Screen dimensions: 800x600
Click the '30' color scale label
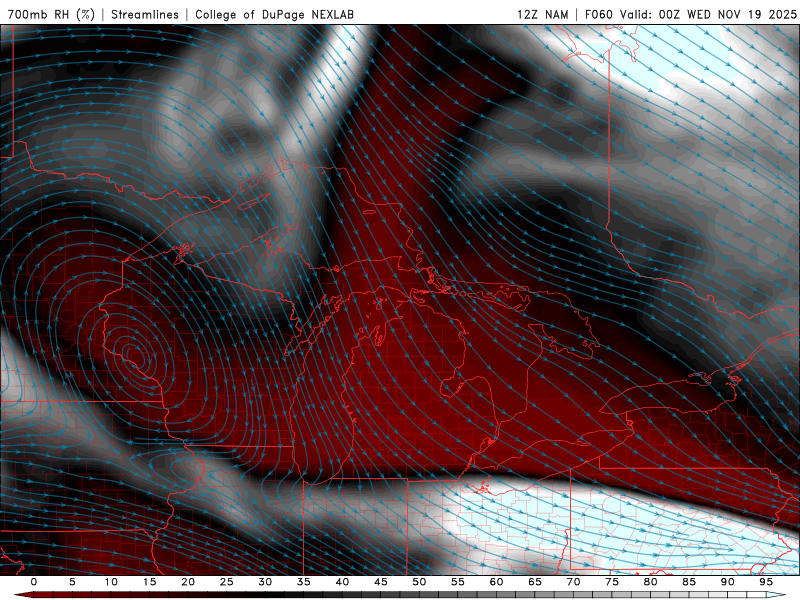click(265, 582)
